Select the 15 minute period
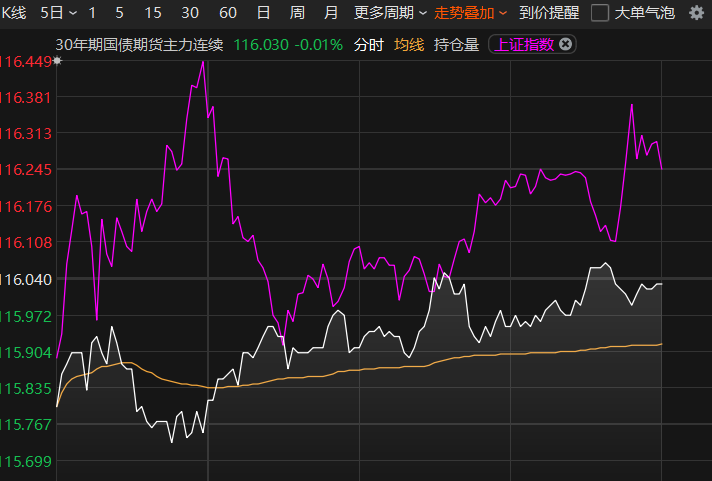This screenshot has width=712, height=481. tap(153, 13)
